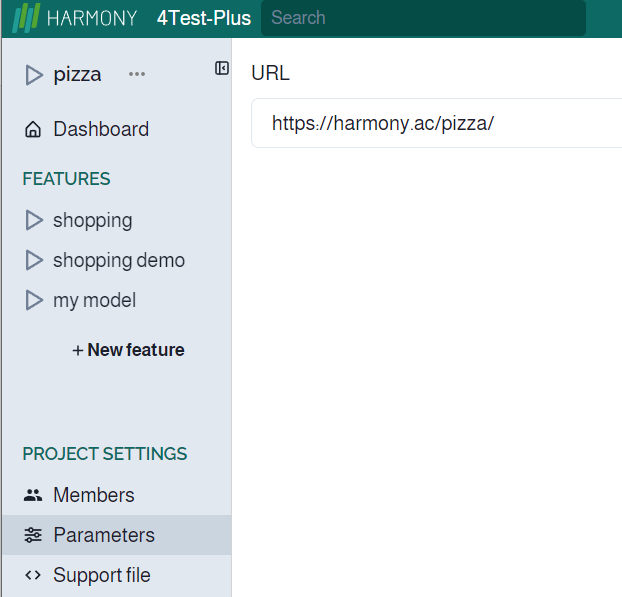
Task: Click the URL input field
Action: (x=440, y=124)
